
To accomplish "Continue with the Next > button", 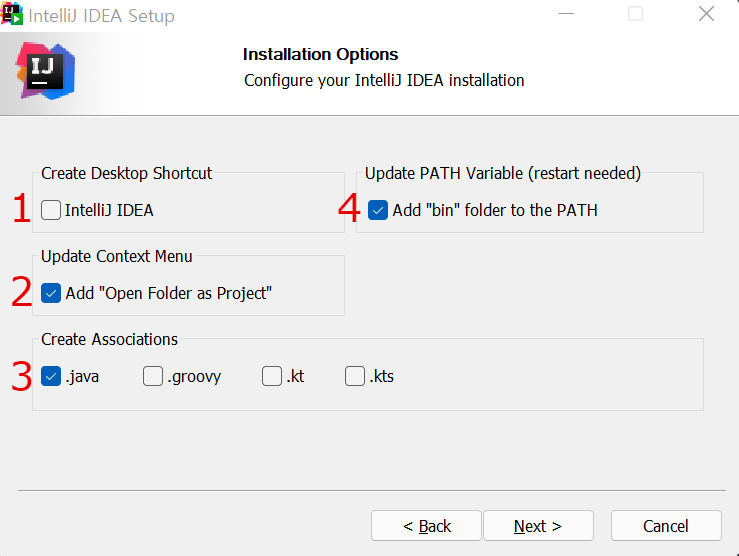I will point(538,526).
